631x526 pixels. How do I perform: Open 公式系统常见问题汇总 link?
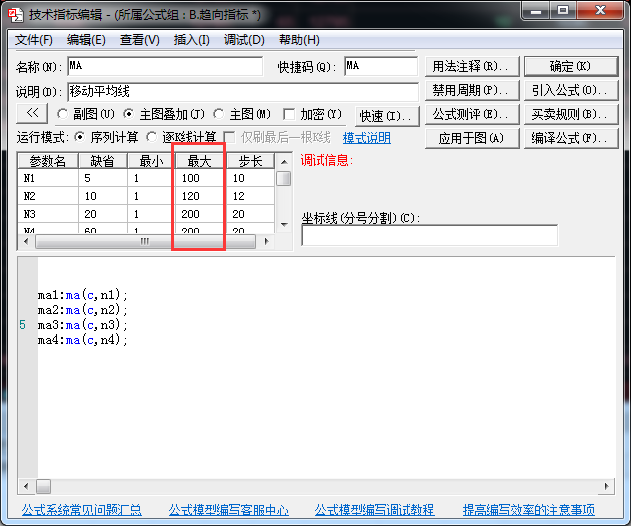(81, 510)
